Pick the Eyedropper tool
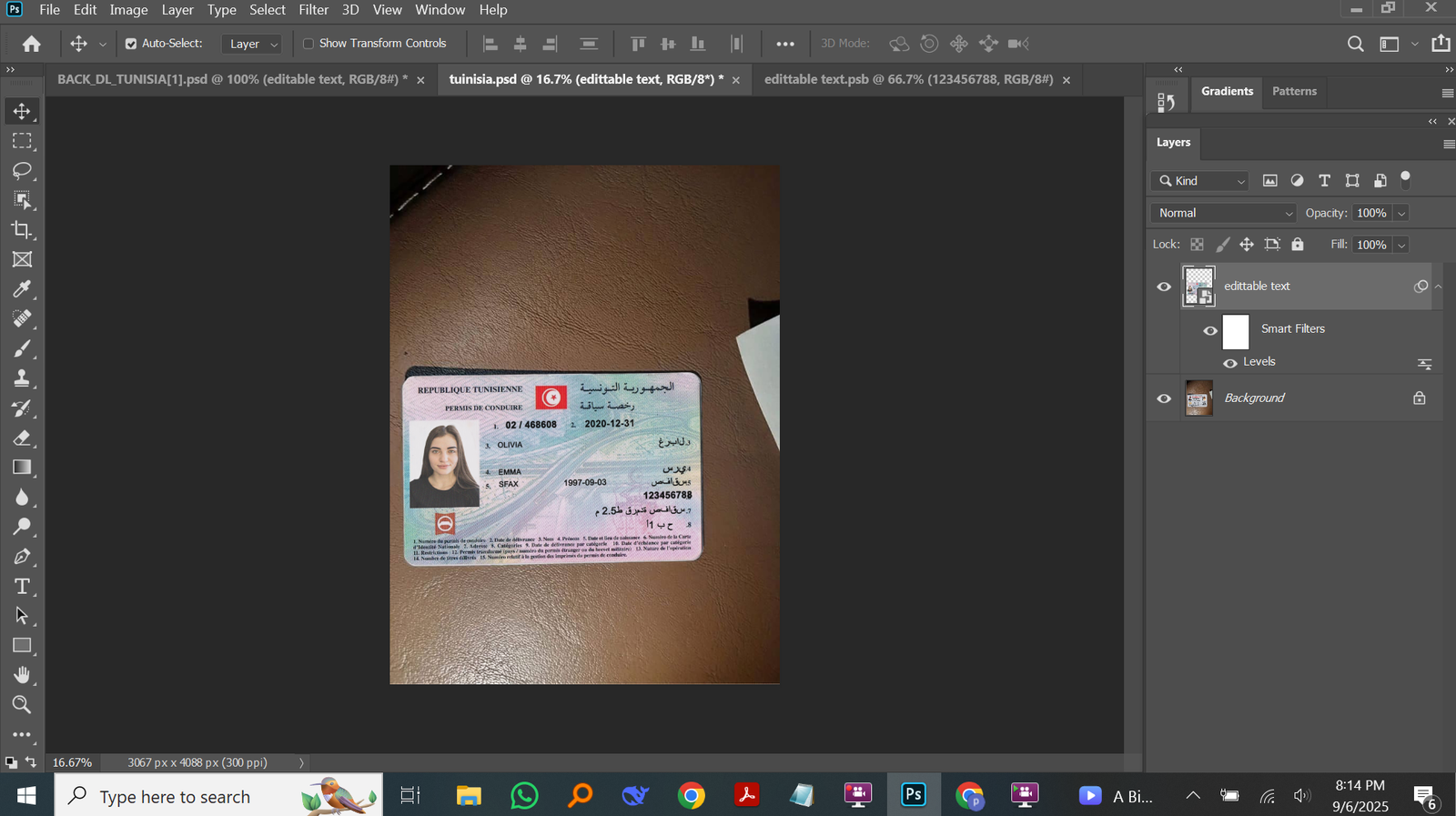Screen dimensions: 1456x816 pos(22,289)
